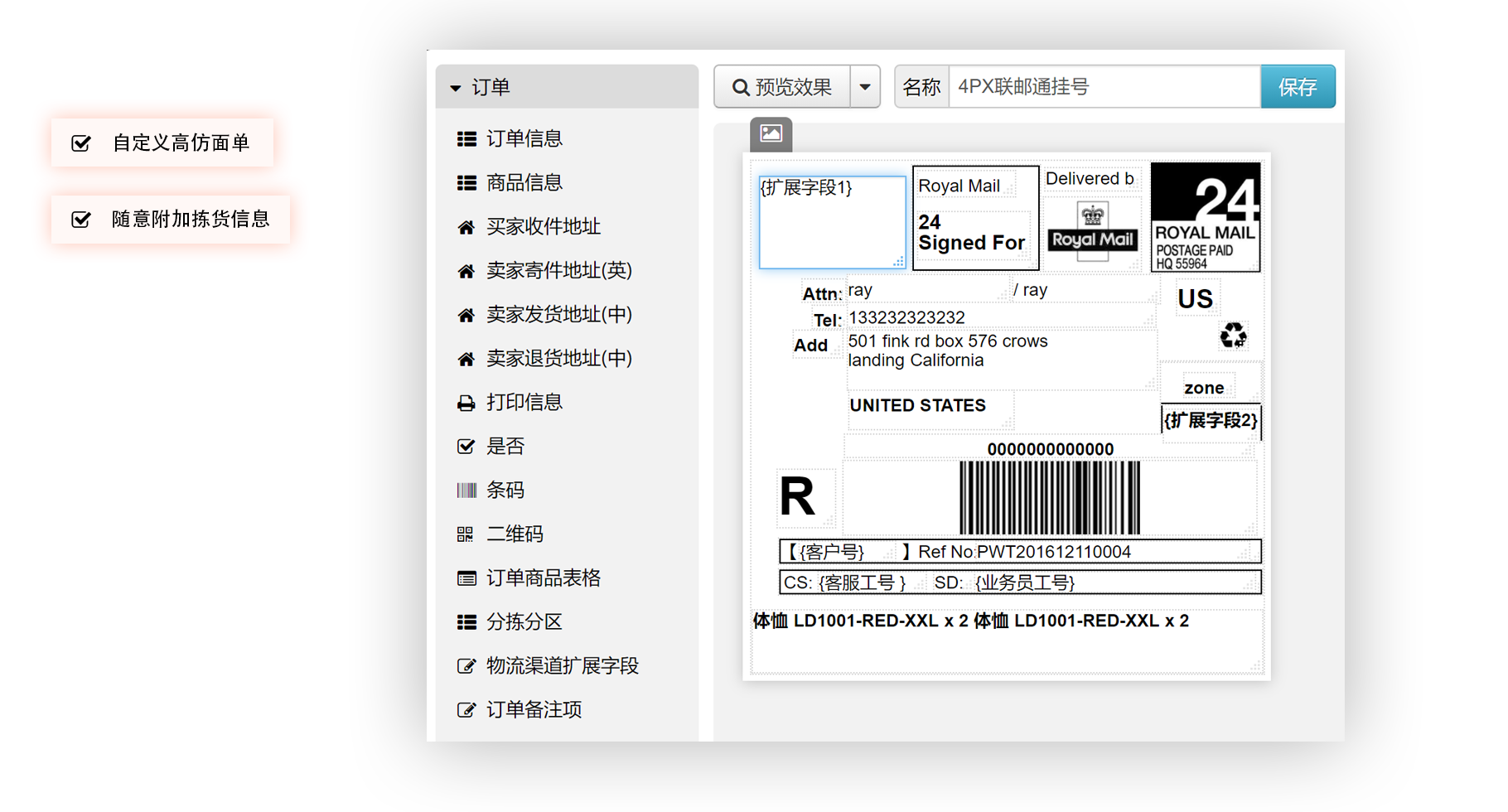Click the recycle symbol on the label

point(1233,336)
